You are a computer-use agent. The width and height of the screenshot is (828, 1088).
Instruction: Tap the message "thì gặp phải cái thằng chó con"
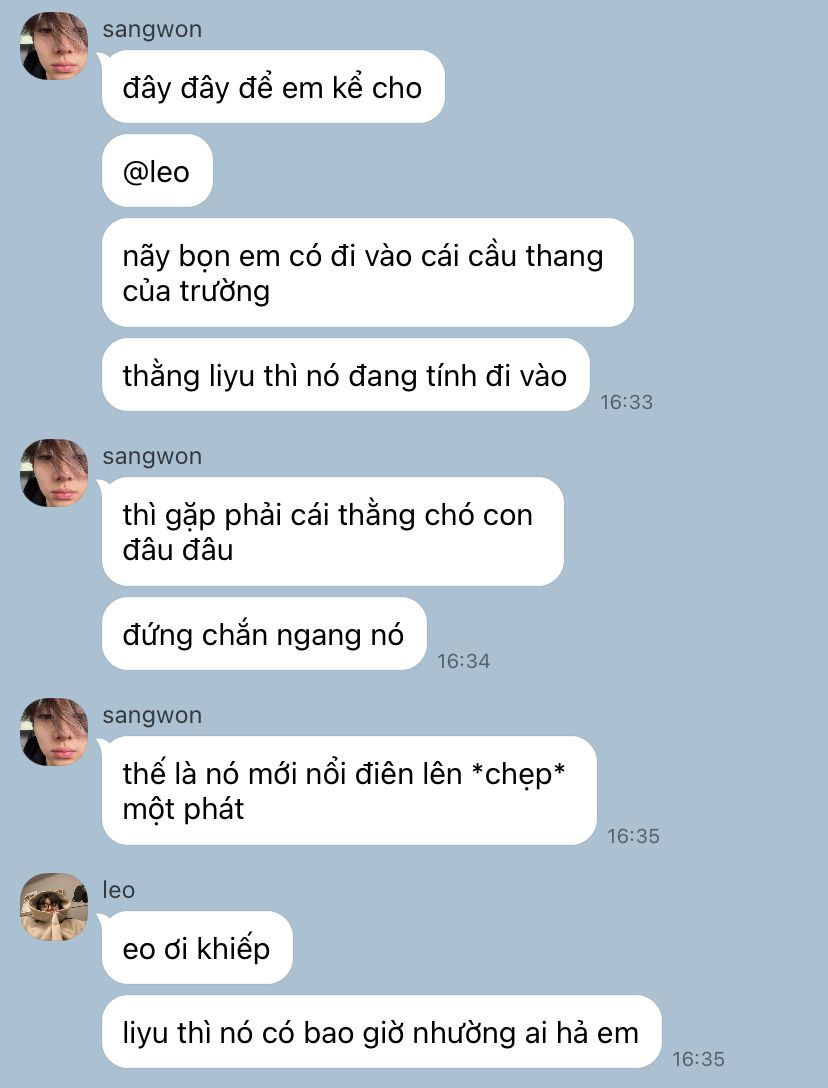point(332,532)
